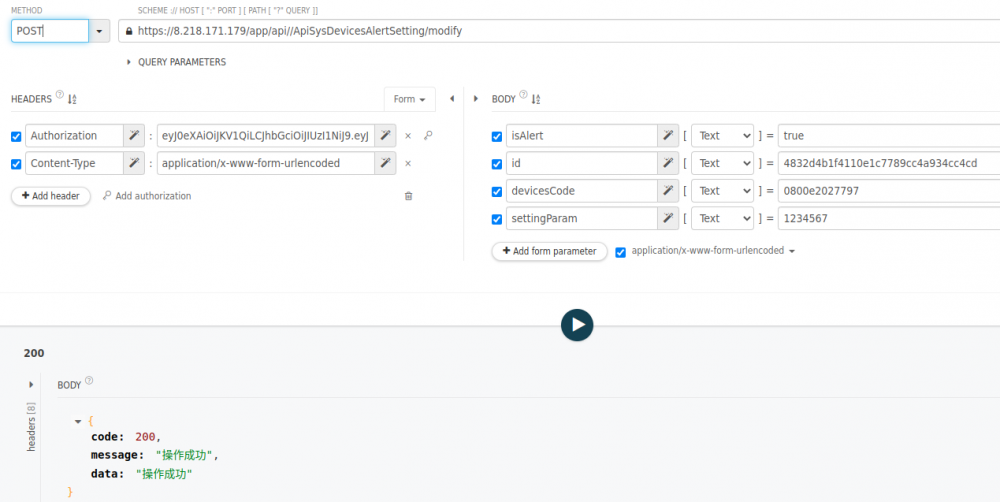Click the request URL input field
This screenshot has height=502, width=1000.
pos(560,31)
